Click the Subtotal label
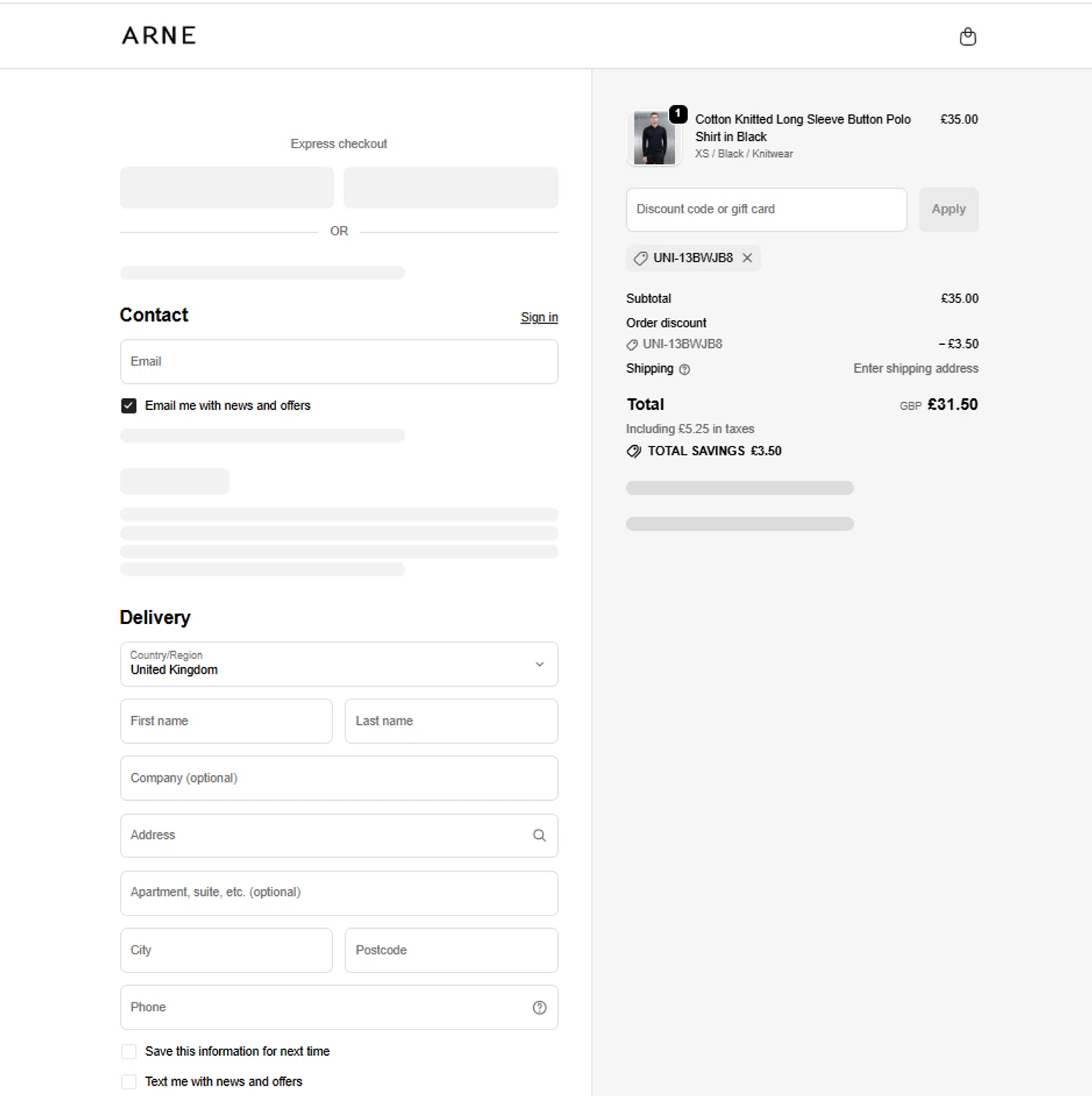This screenshot has width=1092, height=1096. point(648,298)
